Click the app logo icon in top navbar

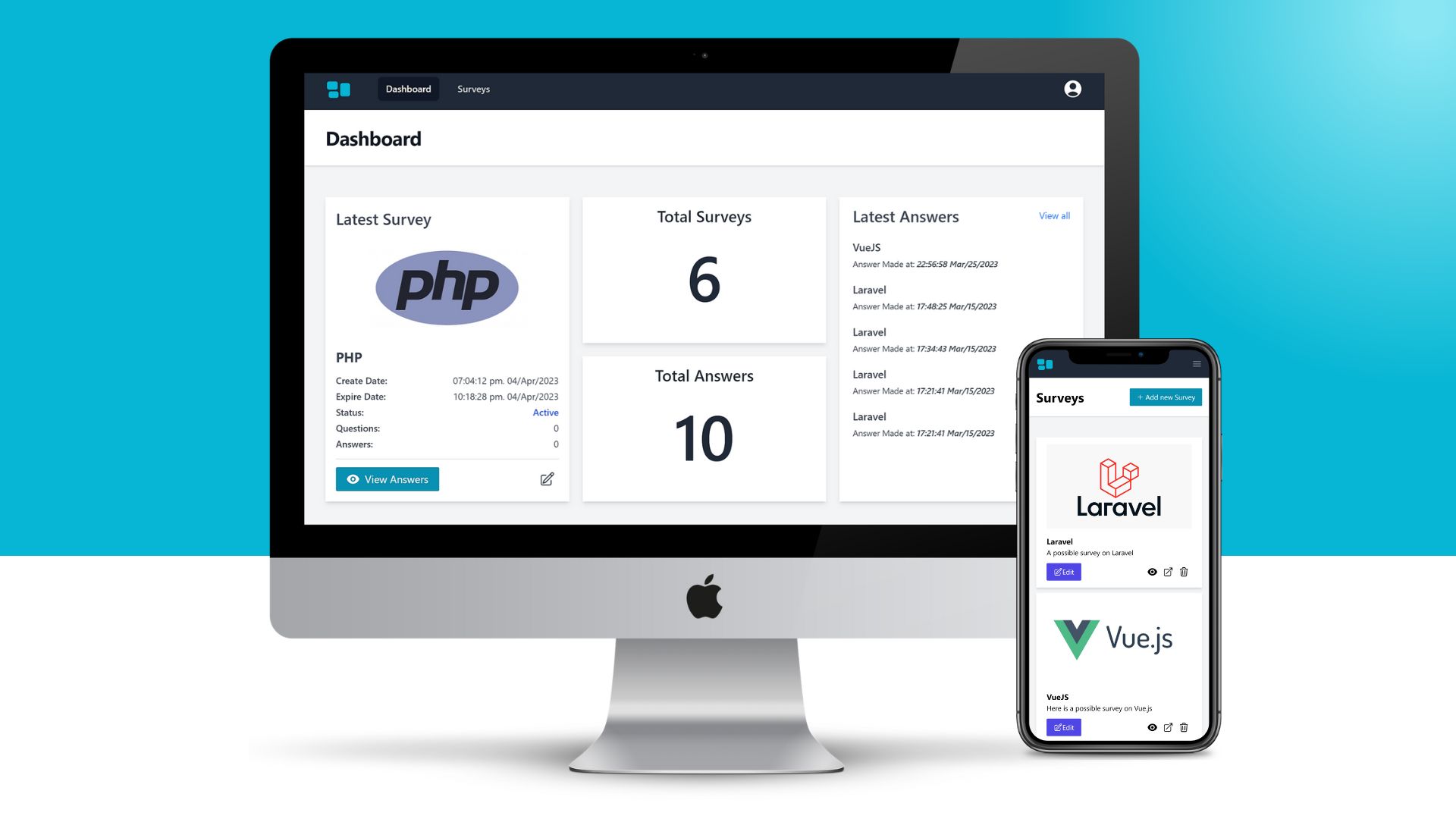pos(337,89)
